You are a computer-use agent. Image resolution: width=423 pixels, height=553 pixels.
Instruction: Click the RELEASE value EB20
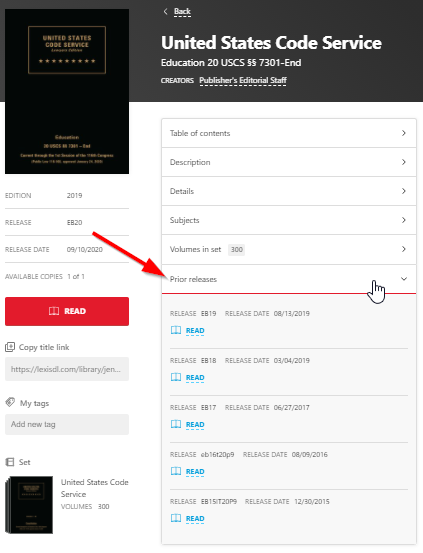74,223
